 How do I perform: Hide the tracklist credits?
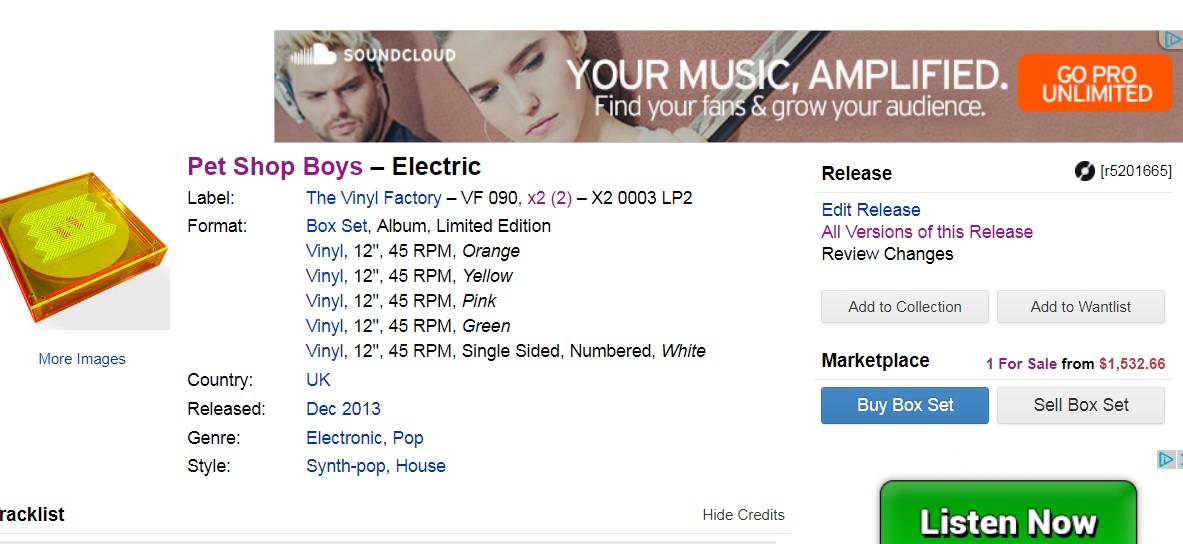tap(743, 515)
